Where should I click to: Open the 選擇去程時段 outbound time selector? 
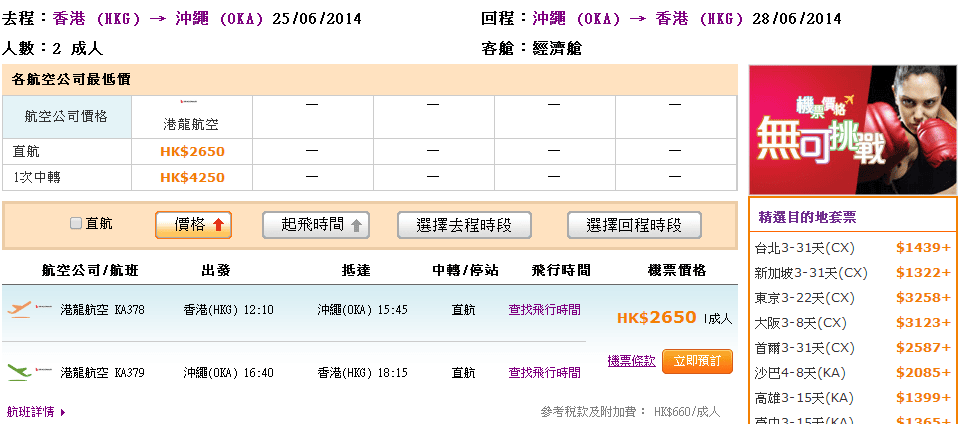[x=463, y=225]
